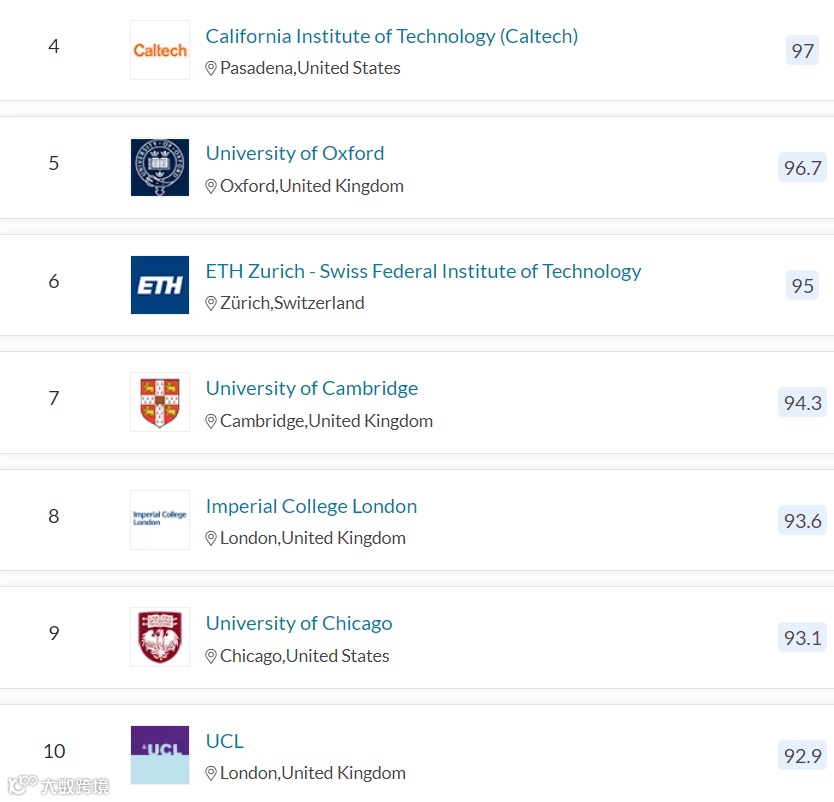
Task: Open the University of Cambridge link
Action: click(312, 388)
